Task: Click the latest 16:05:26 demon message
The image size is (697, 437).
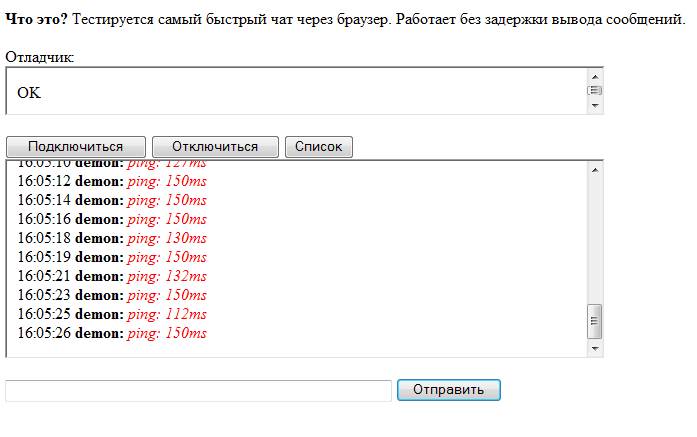Action: [112, 333]
